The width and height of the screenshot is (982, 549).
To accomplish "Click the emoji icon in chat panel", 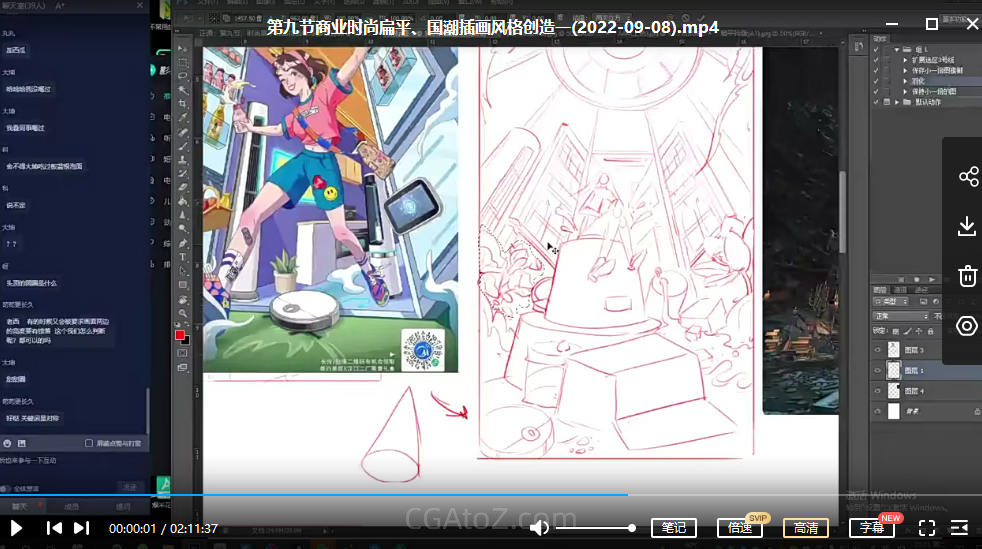I will point(8,443).
